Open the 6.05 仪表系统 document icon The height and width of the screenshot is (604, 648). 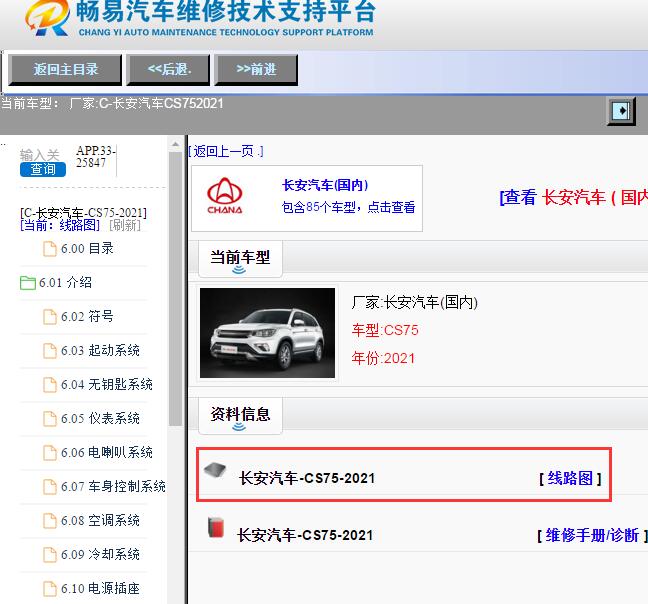(50, 419)
